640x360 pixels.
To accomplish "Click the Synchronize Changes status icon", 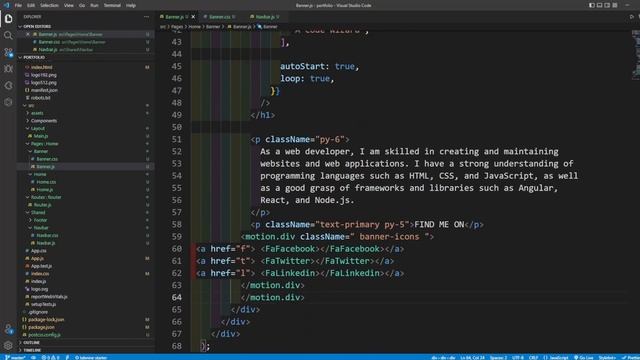I will [x=33, y=358].
